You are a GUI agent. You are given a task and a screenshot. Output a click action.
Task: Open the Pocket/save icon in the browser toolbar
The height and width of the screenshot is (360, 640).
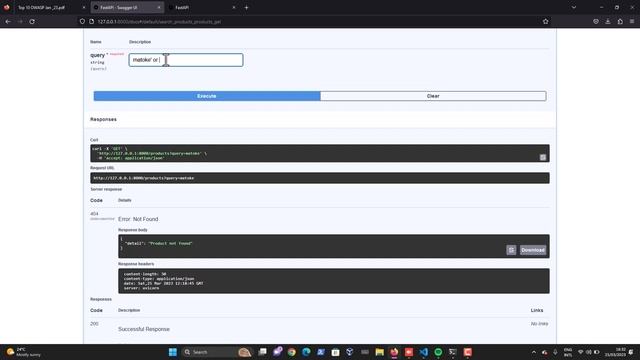click(x=596, y=22)
